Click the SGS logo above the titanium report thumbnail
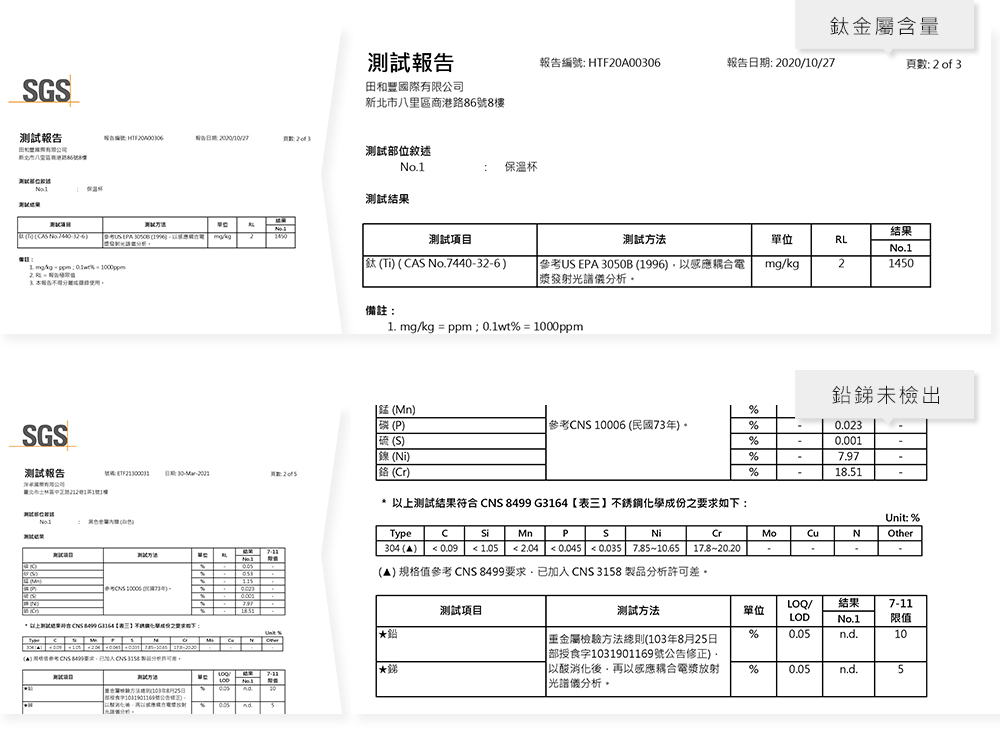 45,91
